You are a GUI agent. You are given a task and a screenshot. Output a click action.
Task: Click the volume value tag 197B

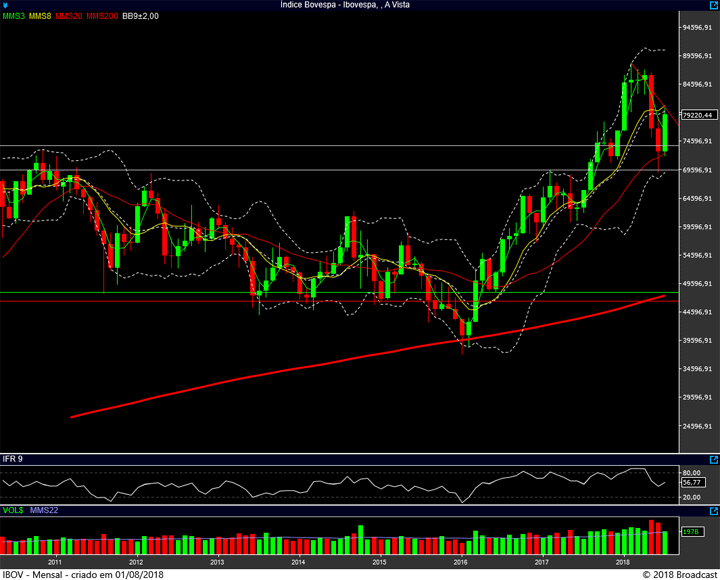tap(690, 533)
